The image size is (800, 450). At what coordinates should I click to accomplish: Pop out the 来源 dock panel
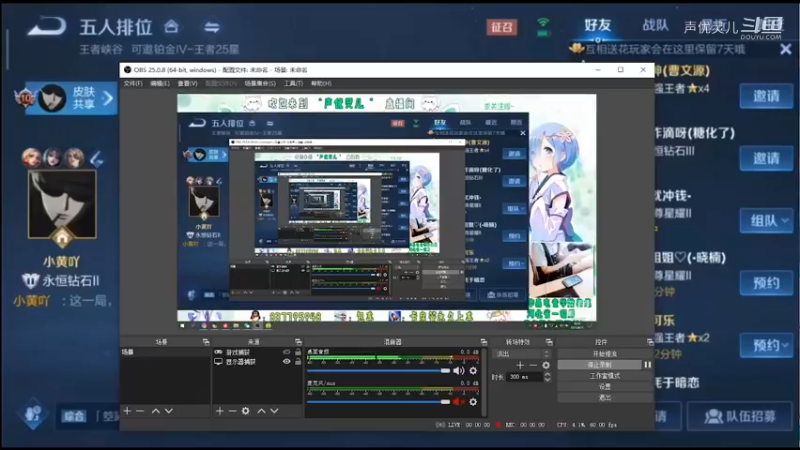(298, 342)
